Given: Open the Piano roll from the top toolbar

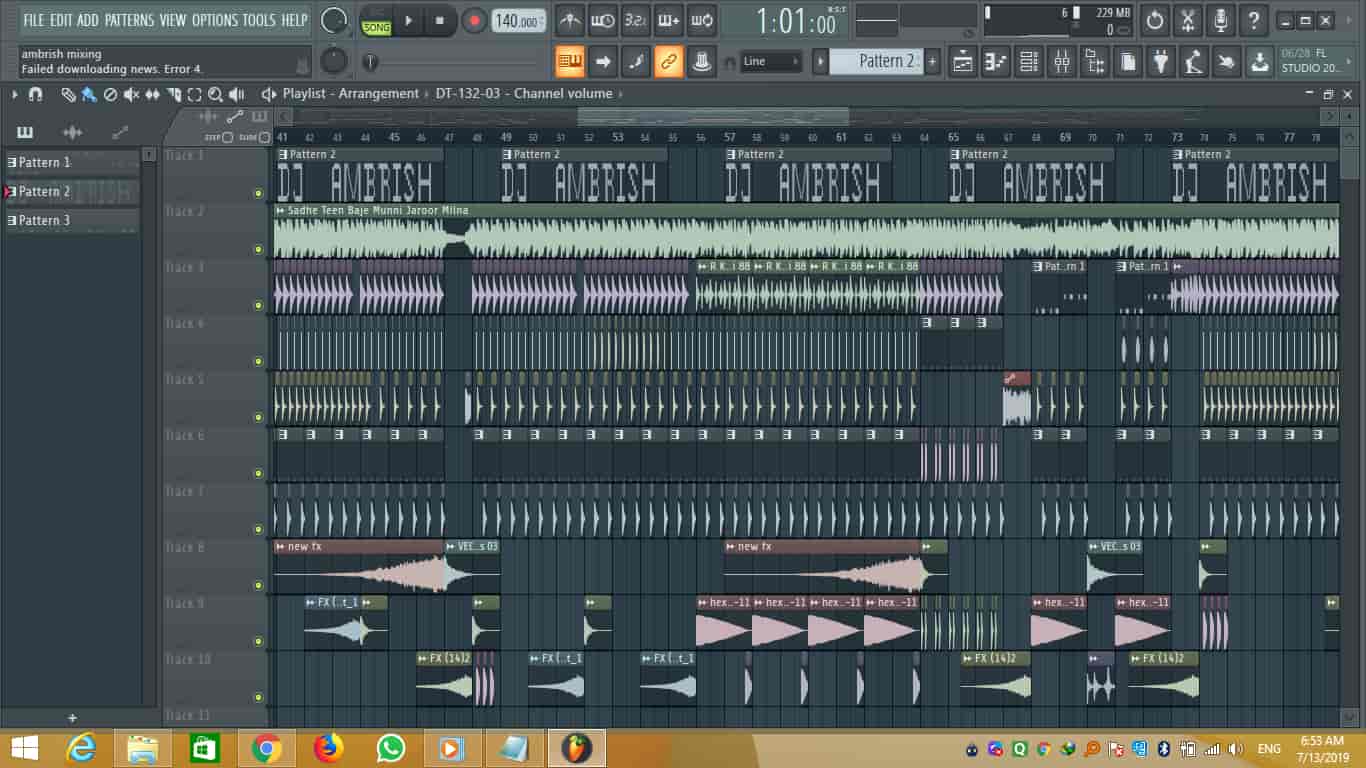Looking at the screenshot, I should click(x=995, y=61).
